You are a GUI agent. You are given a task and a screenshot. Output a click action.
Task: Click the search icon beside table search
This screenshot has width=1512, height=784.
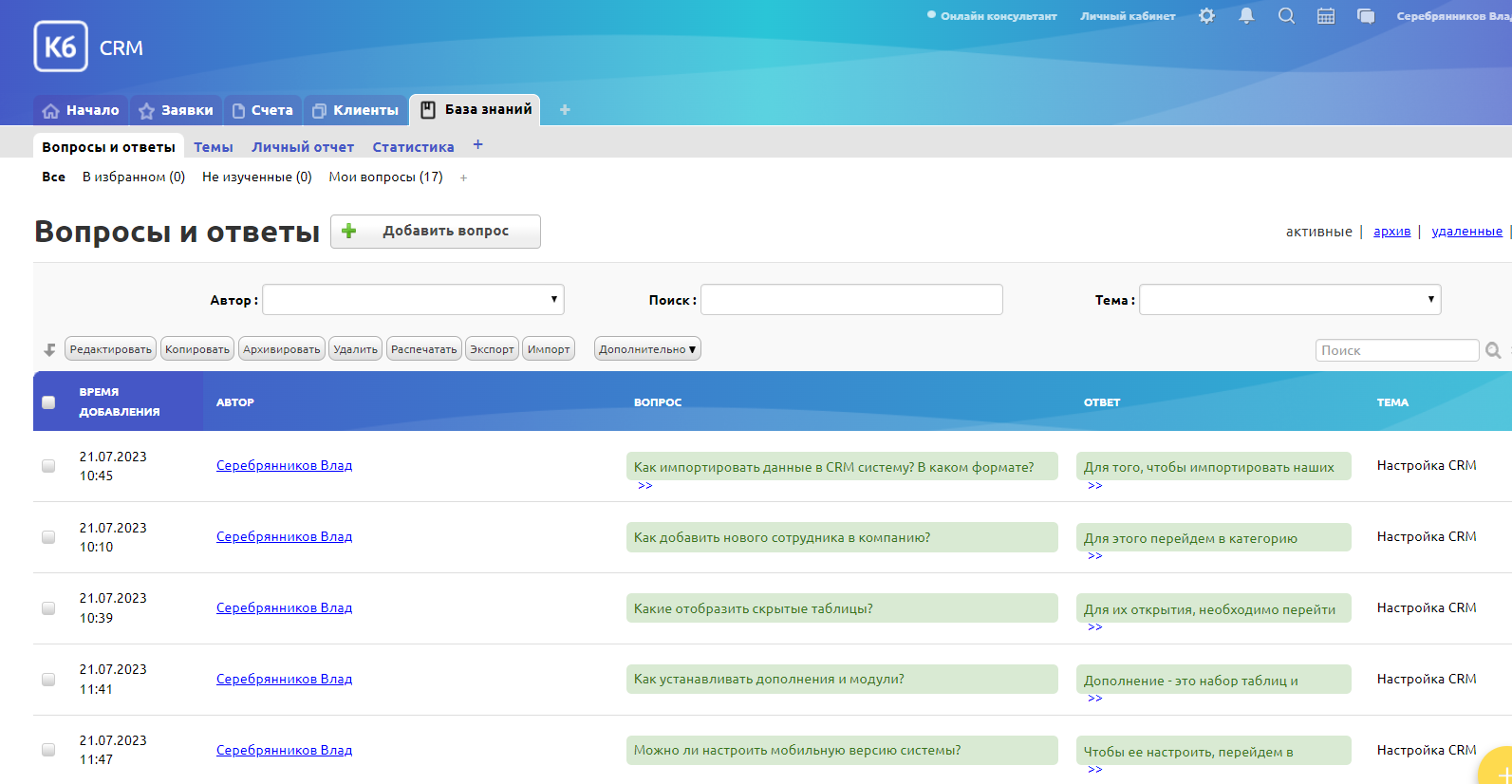coord(1493,350)
